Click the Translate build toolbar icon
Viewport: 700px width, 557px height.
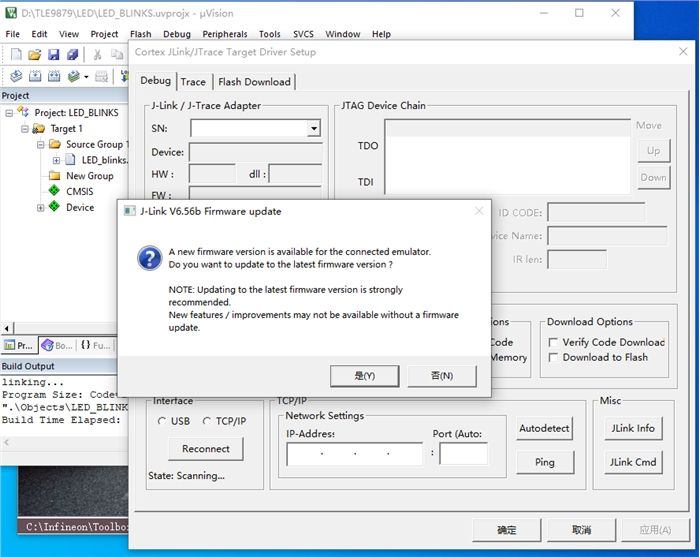click(x=16, y=76)
